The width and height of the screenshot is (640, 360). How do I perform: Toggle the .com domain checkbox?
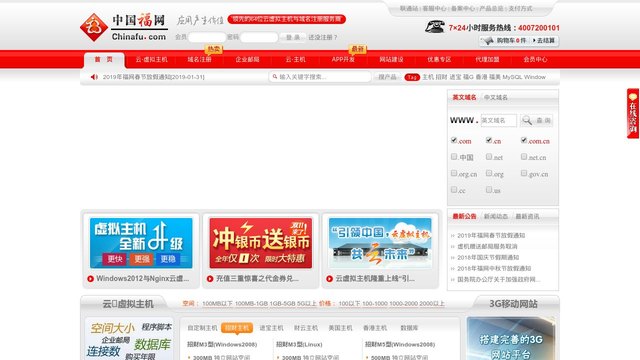[454, 140]
